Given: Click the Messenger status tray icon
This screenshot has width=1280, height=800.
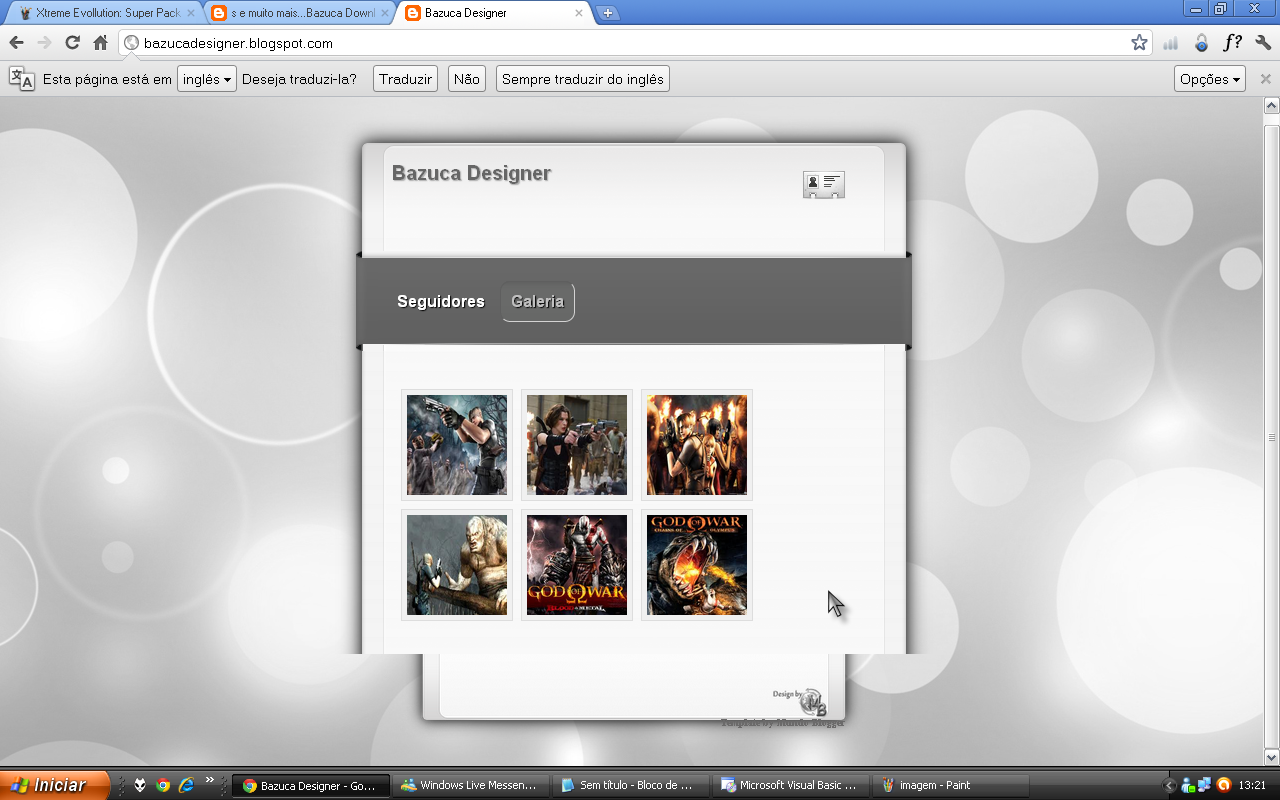Looking at the screenshot, I should 1188,785.
